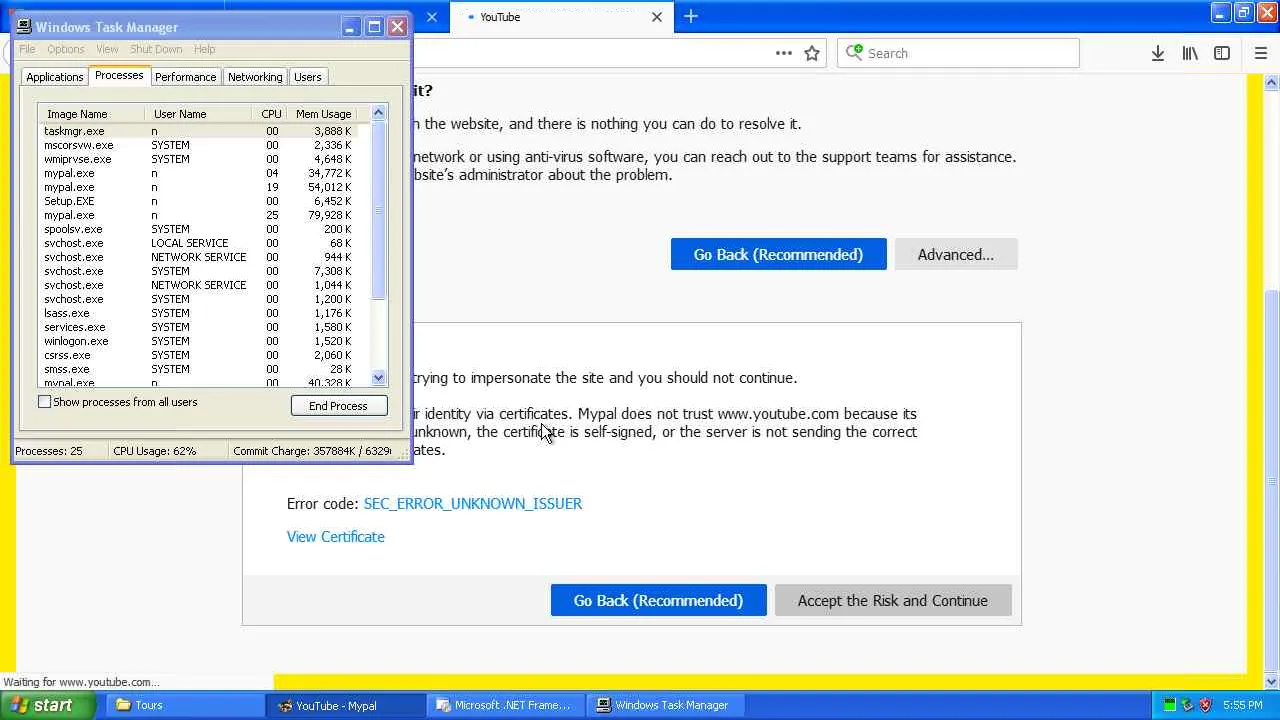Close the browser tab left of YouTube tab

click(432, 16)
